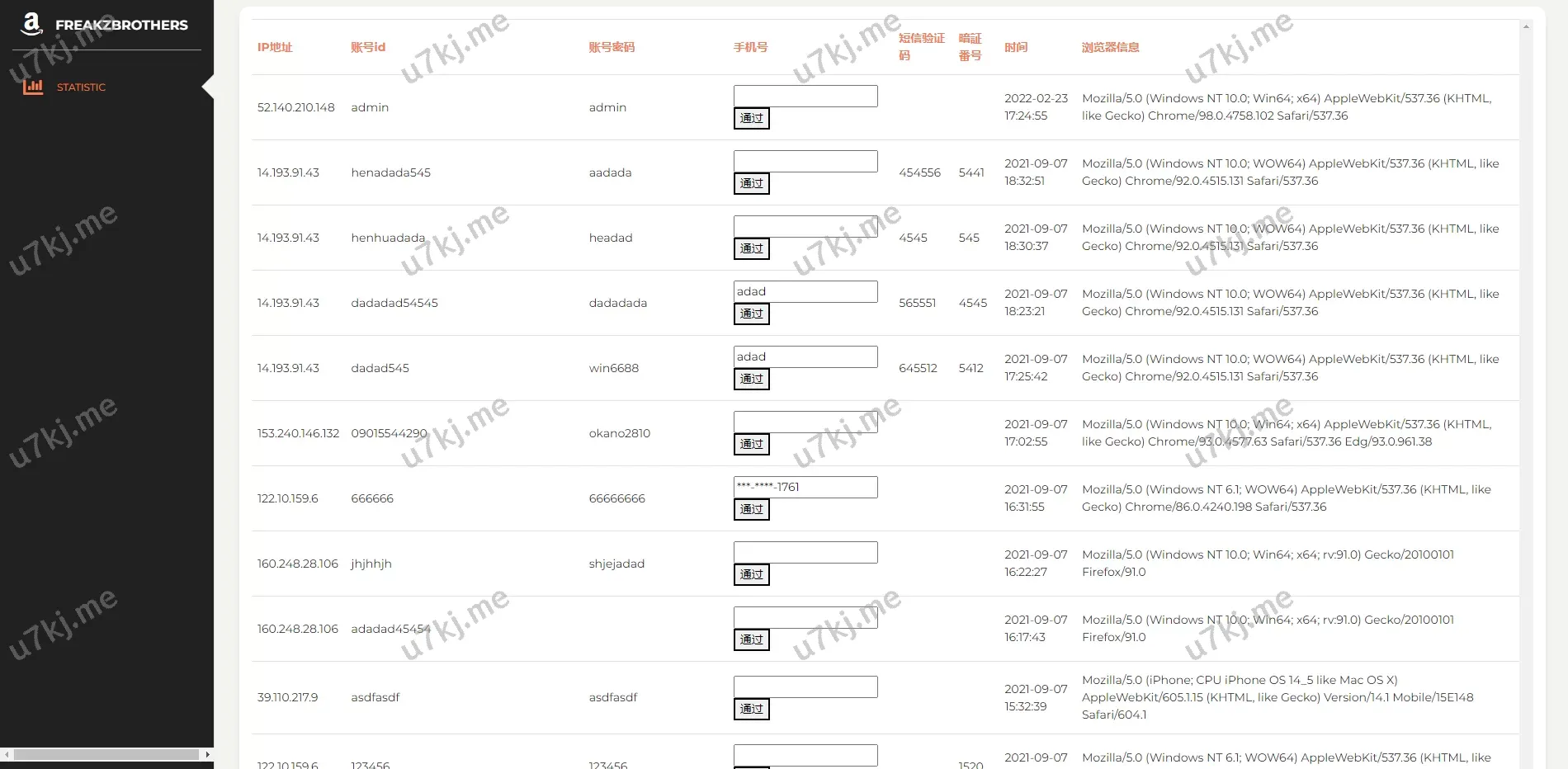Click the FREAKZBROTHERS brand title

(121, 25)
